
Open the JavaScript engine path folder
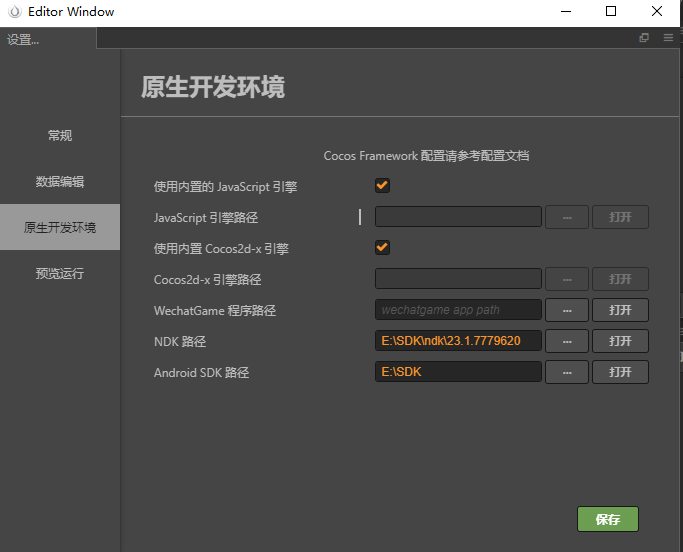[620, 217]
